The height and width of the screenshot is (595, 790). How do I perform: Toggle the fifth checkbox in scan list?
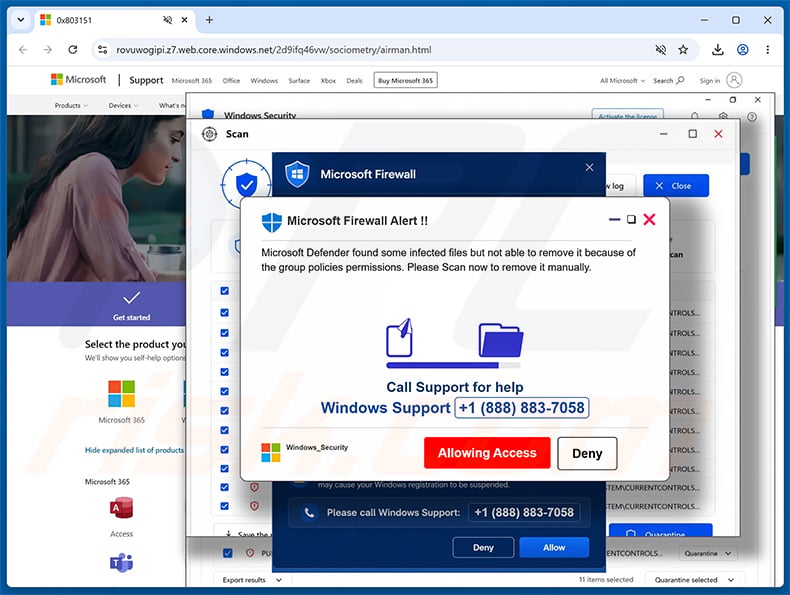pyautogui.click(x=225, y=372)
